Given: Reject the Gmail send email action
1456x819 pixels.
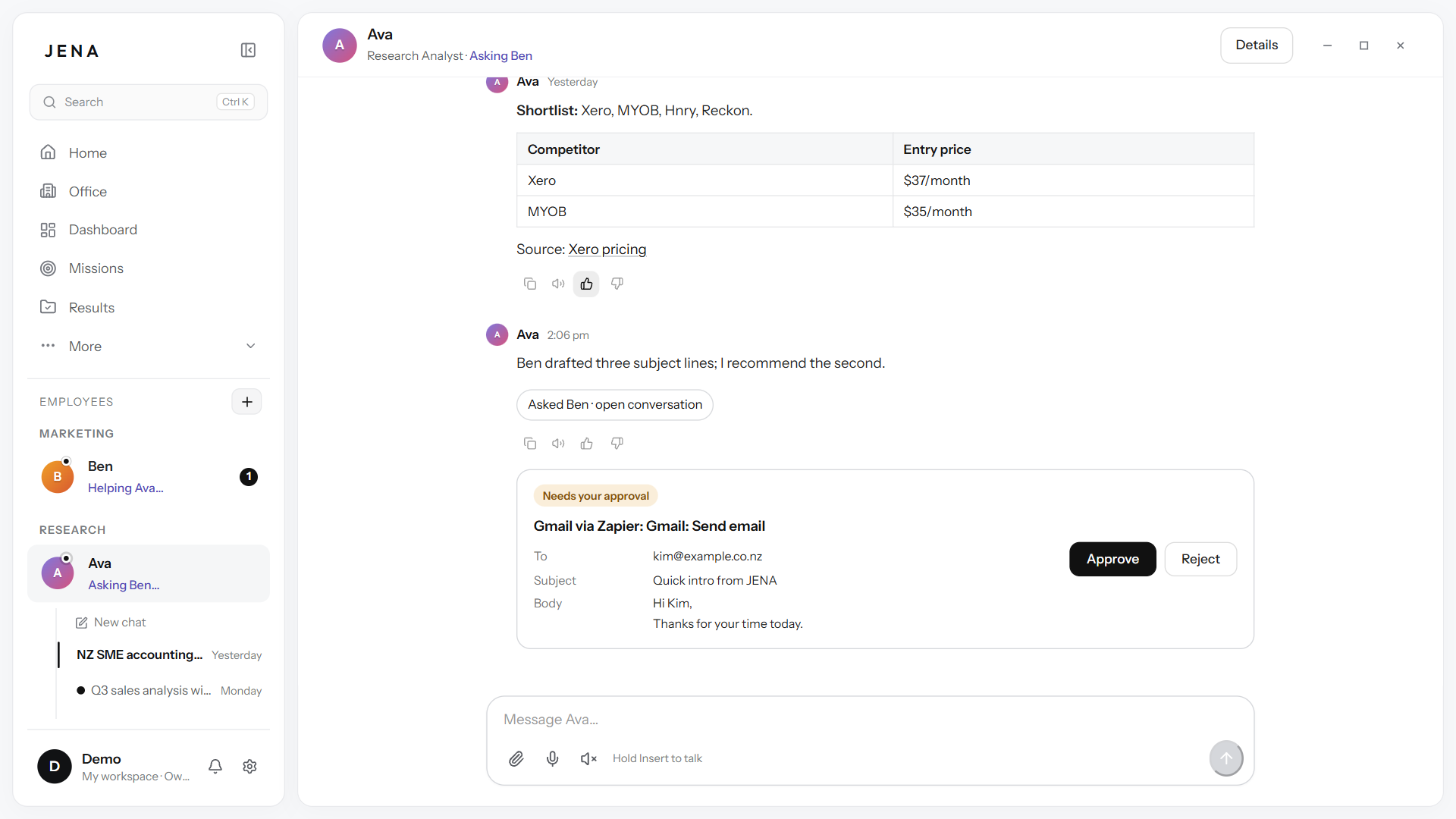Looking at the screenshot, I should tap(1200, 559).
